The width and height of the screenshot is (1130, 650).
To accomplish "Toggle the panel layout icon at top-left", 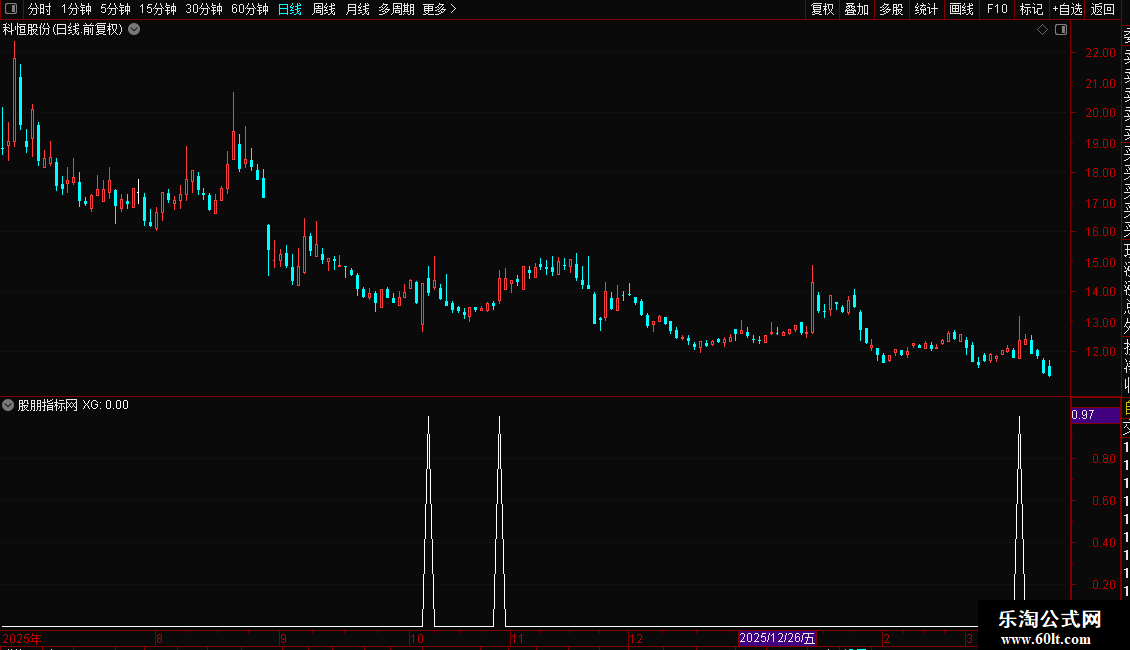I will pos(11,9).
